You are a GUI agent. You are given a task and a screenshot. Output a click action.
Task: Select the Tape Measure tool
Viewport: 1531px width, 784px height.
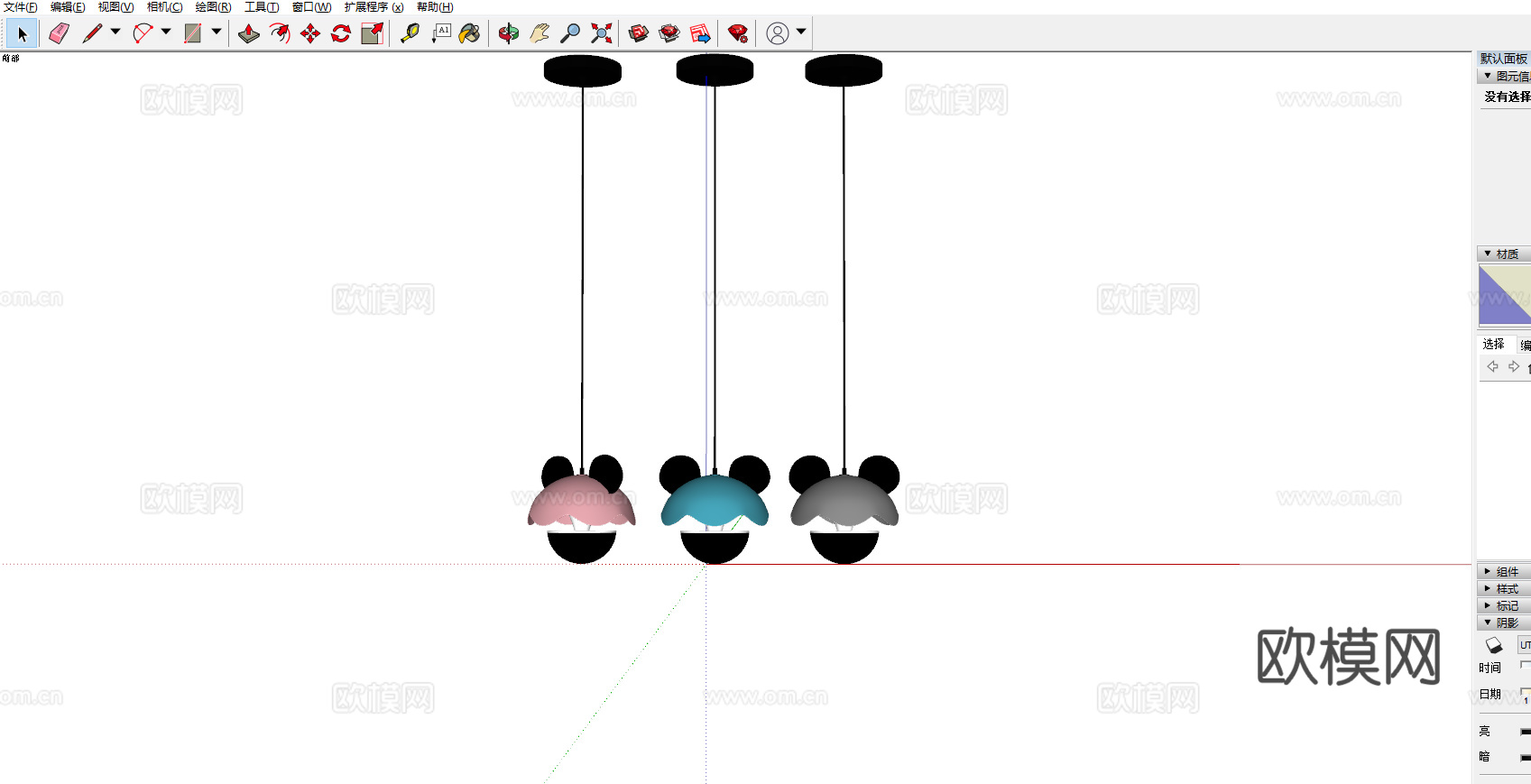pos(410,34)
